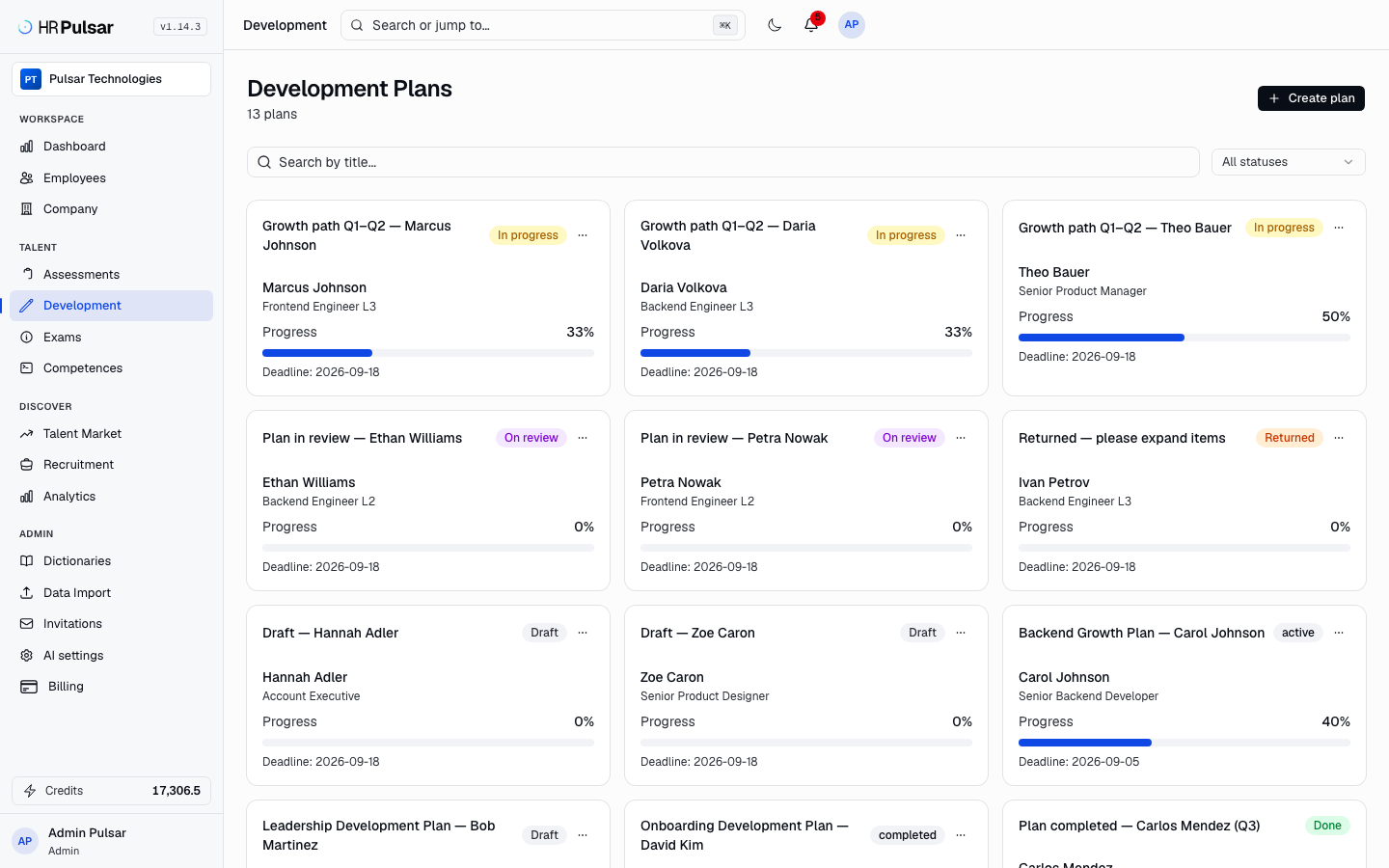Click Theo Bauer's 50% progress bar
1389x868 pixels.
pyautogui.click(x=1185, y=338)
